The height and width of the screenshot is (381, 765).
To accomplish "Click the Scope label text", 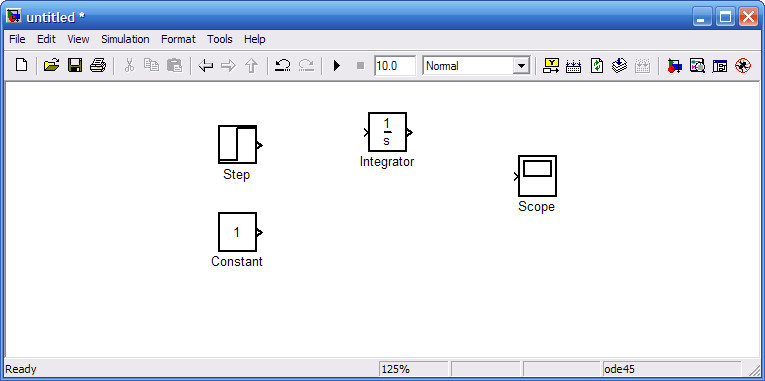I will coord(536,207).
